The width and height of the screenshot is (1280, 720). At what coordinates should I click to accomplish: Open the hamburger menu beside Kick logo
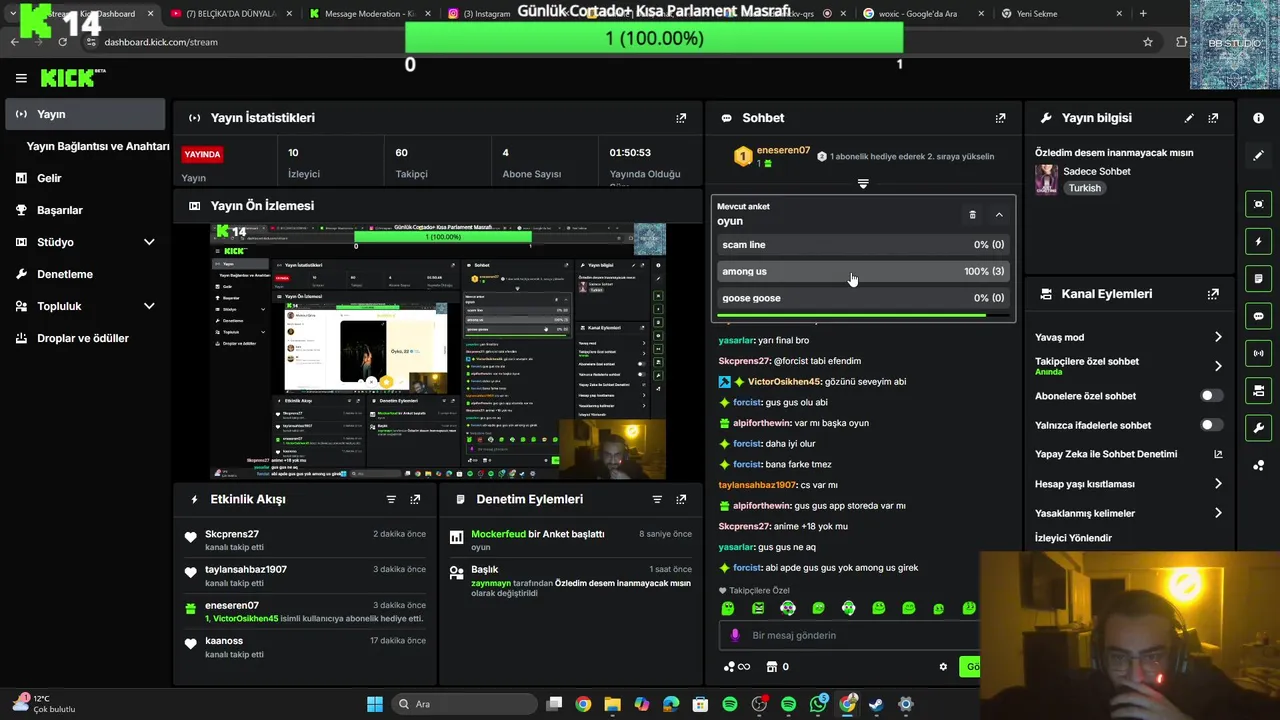click(x=21, y=78)
